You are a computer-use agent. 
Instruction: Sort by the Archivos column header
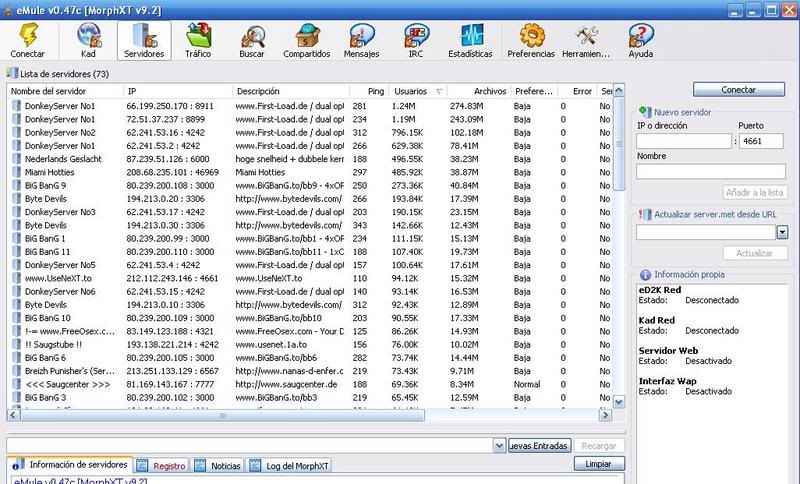[x=480, y=91]
